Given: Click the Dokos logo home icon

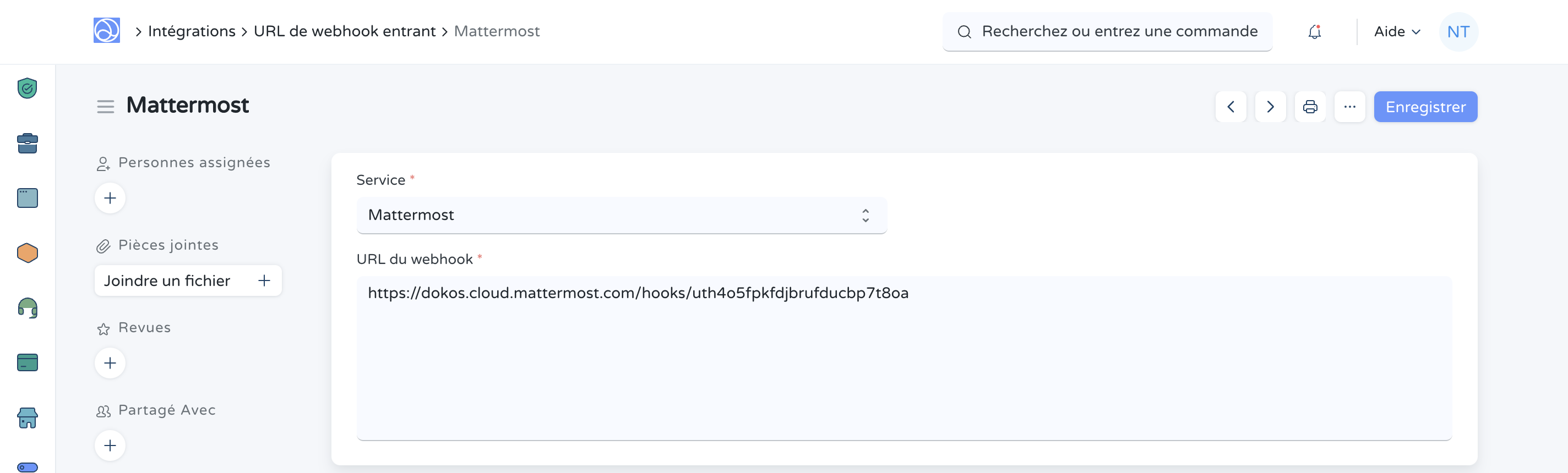Looking at the screenshot, I should [x=106, y=31].
